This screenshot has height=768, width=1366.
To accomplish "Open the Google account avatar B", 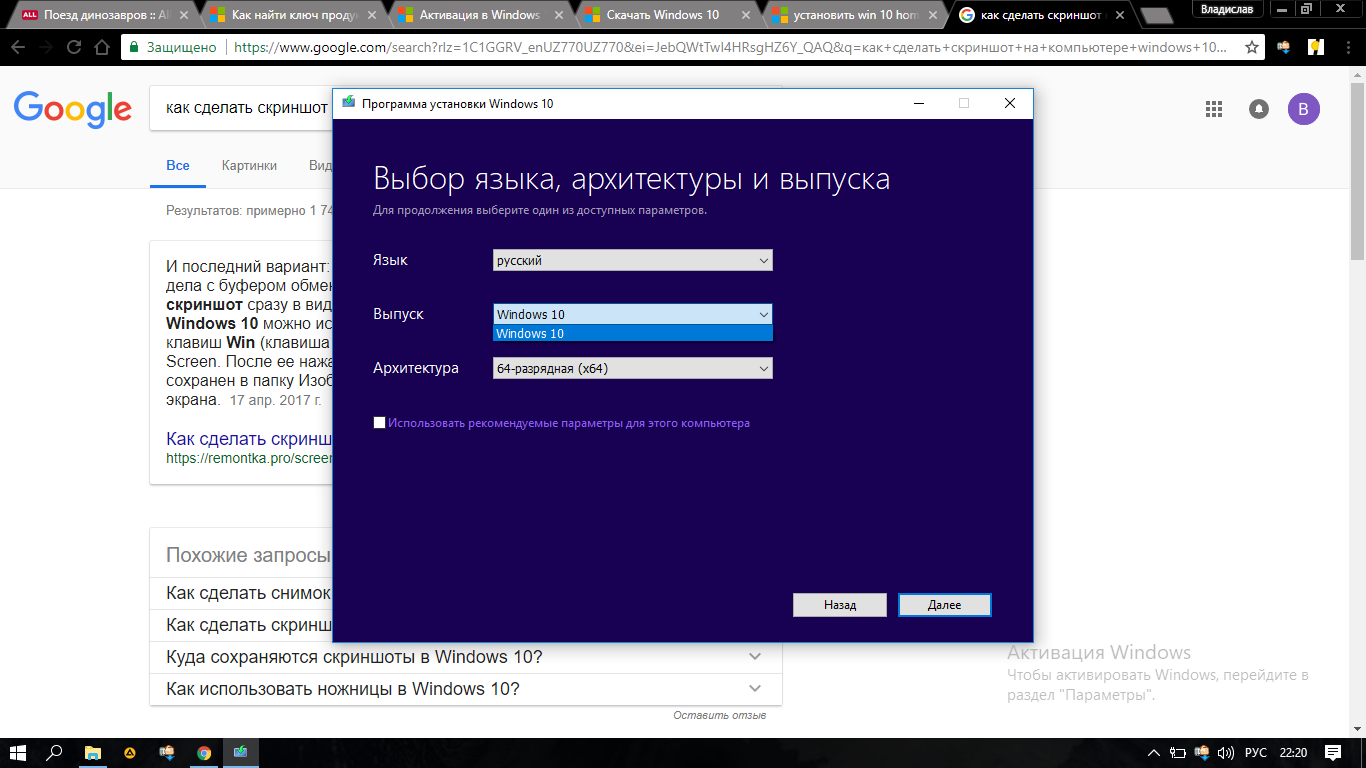I will click(1304, 109).
